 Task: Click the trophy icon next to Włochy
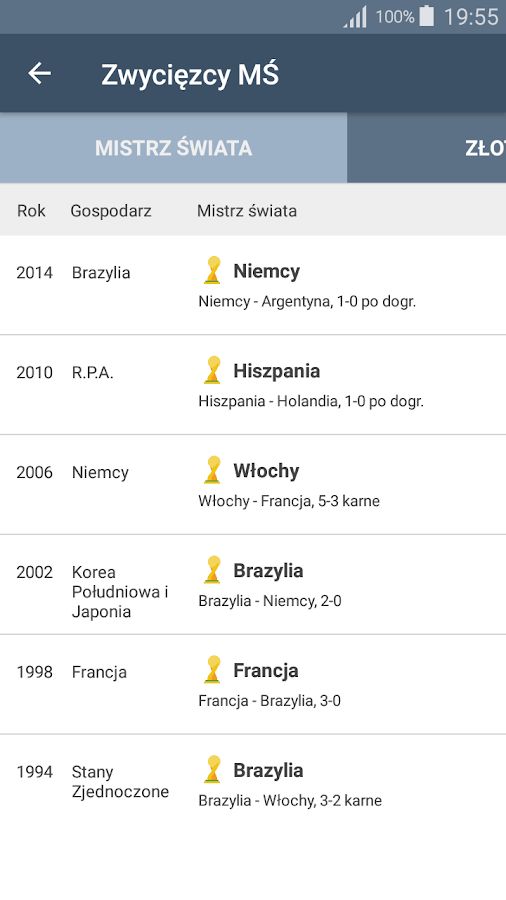213,470
